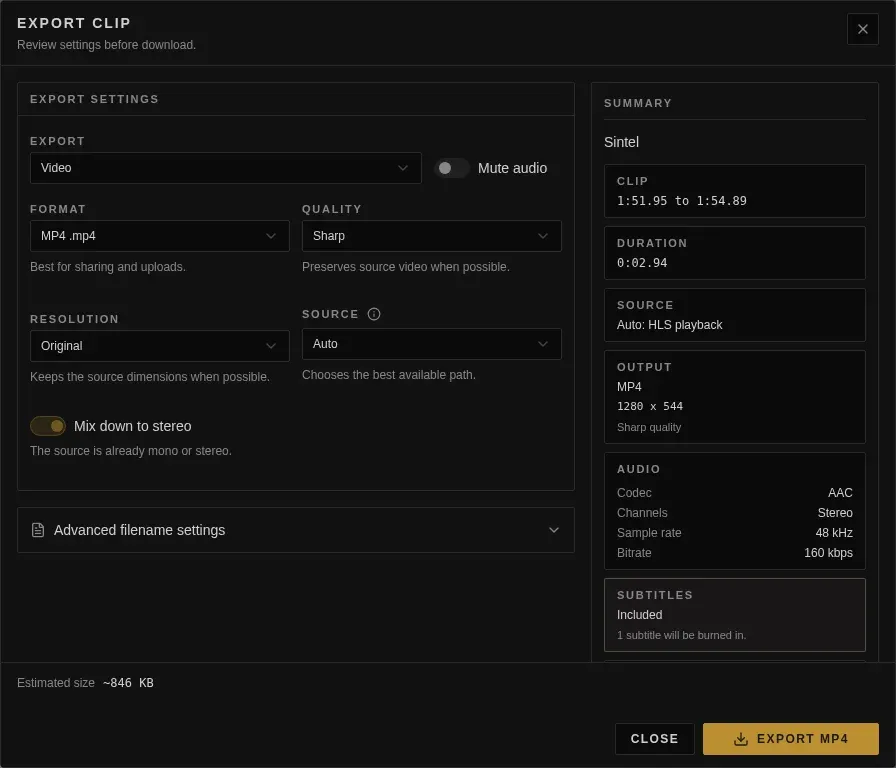Image resolution: width=896 pixels, height=768 pixels.
Task: Click the Subtitles Included card
Action: pos(734,615)
